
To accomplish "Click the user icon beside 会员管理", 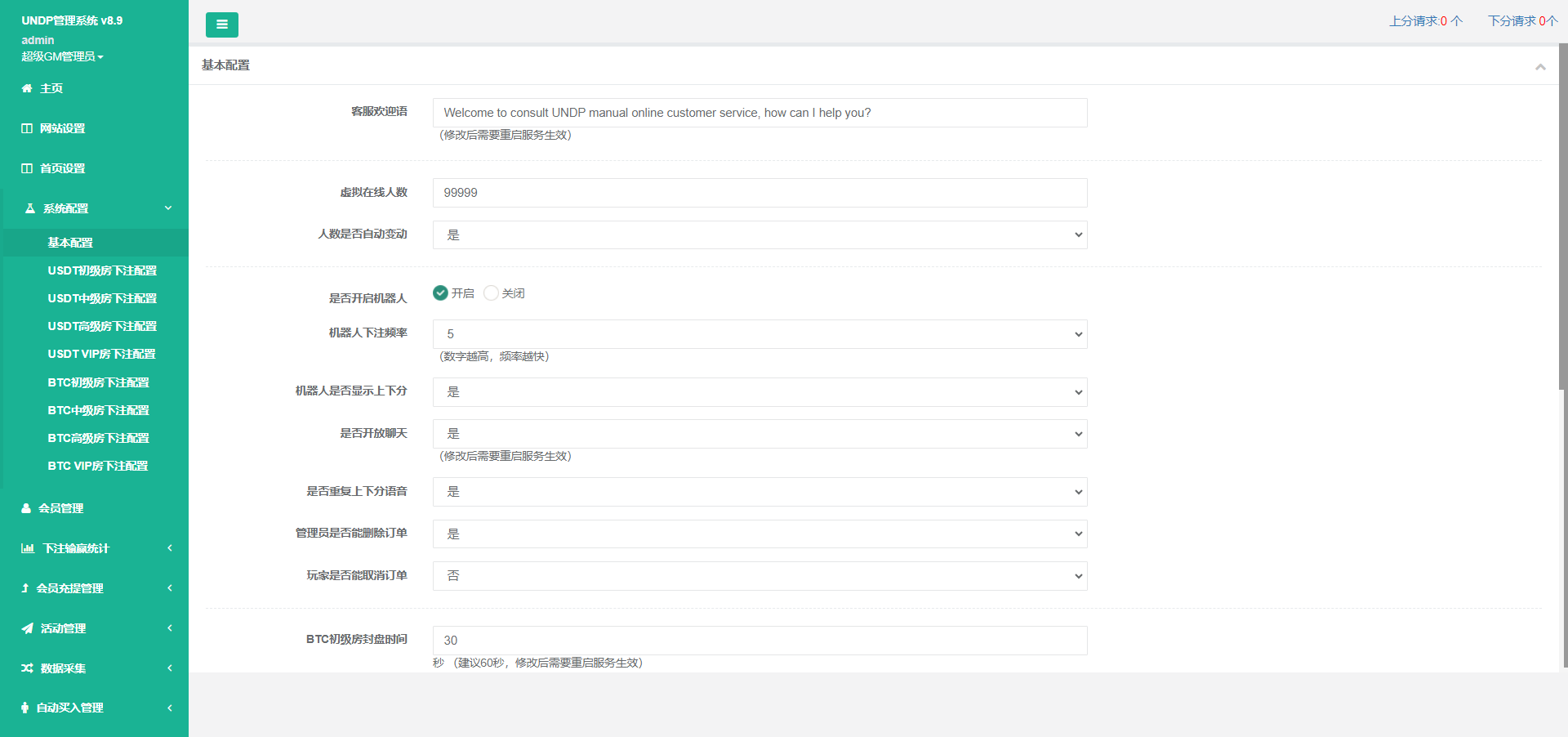I will (x=26, y=508).
